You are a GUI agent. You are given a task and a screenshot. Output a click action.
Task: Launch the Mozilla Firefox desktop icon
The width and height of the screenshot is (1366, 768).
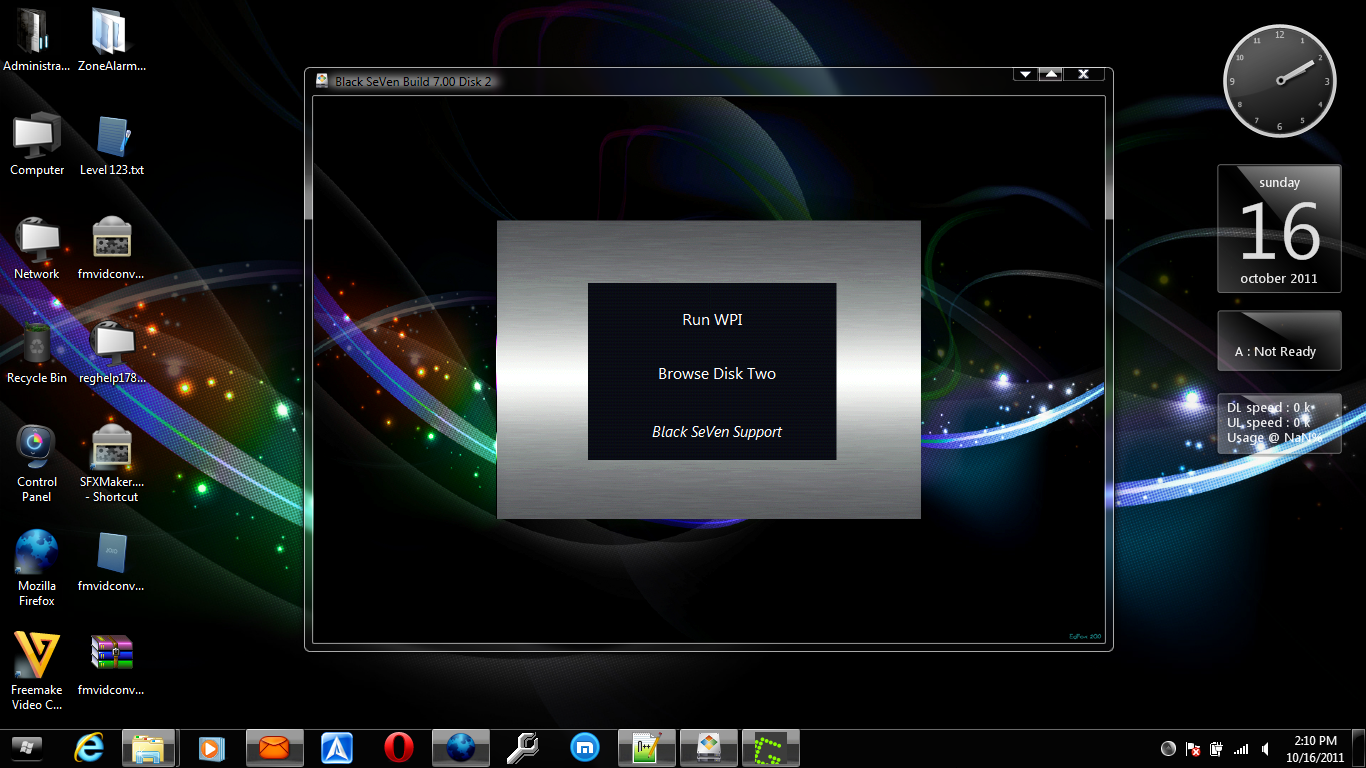coord(37,567)
